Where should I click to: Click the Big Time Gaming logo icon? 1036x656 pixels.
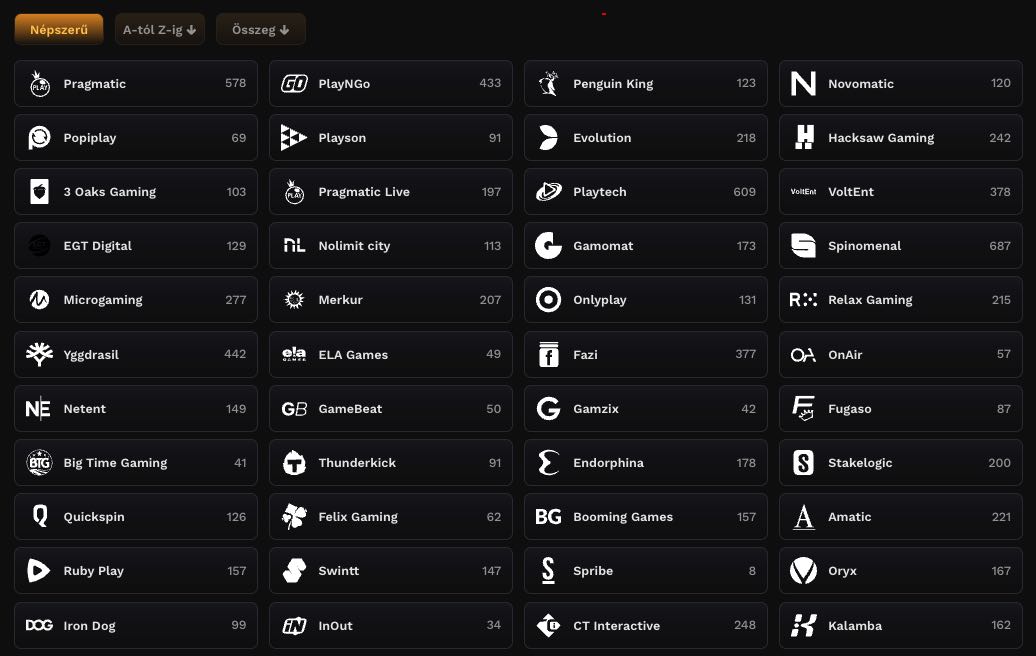click(x=40, y=463)
